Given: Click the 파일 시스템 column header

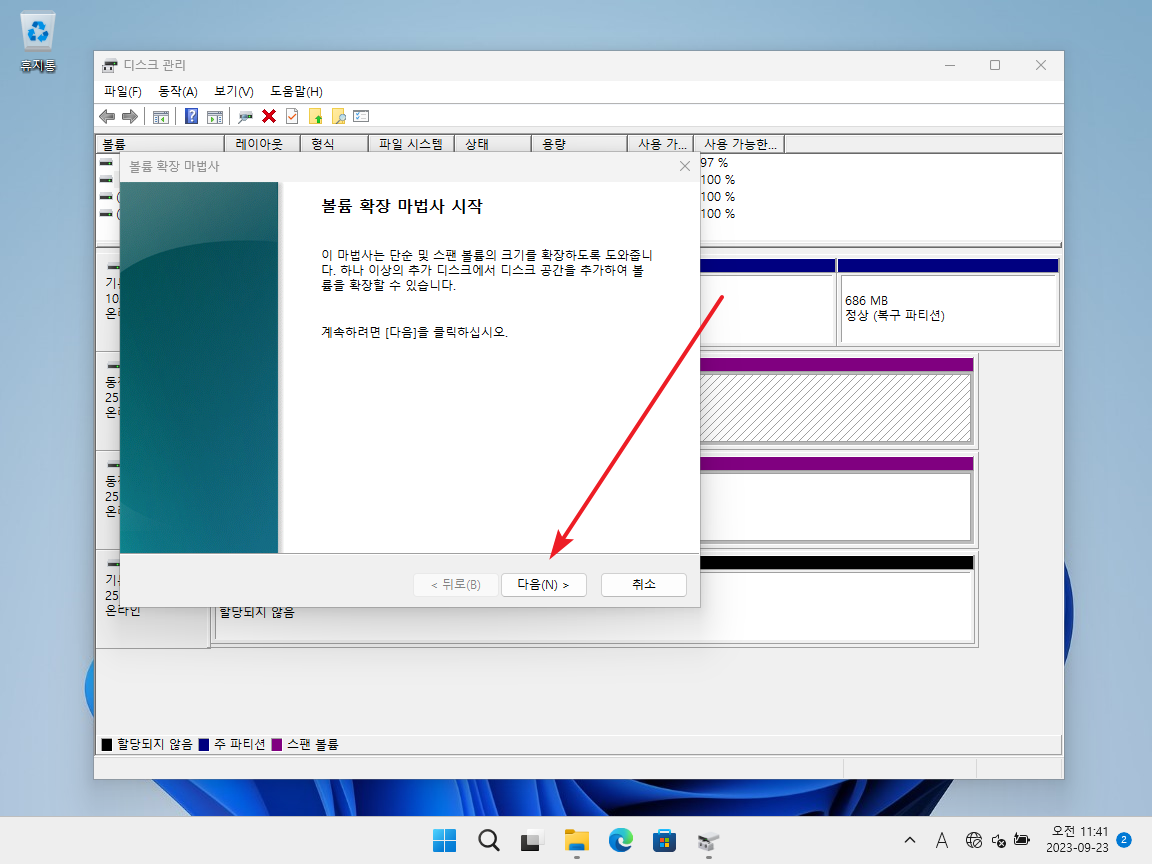Looking at the screenshot, I should click(x=411, y=144).
